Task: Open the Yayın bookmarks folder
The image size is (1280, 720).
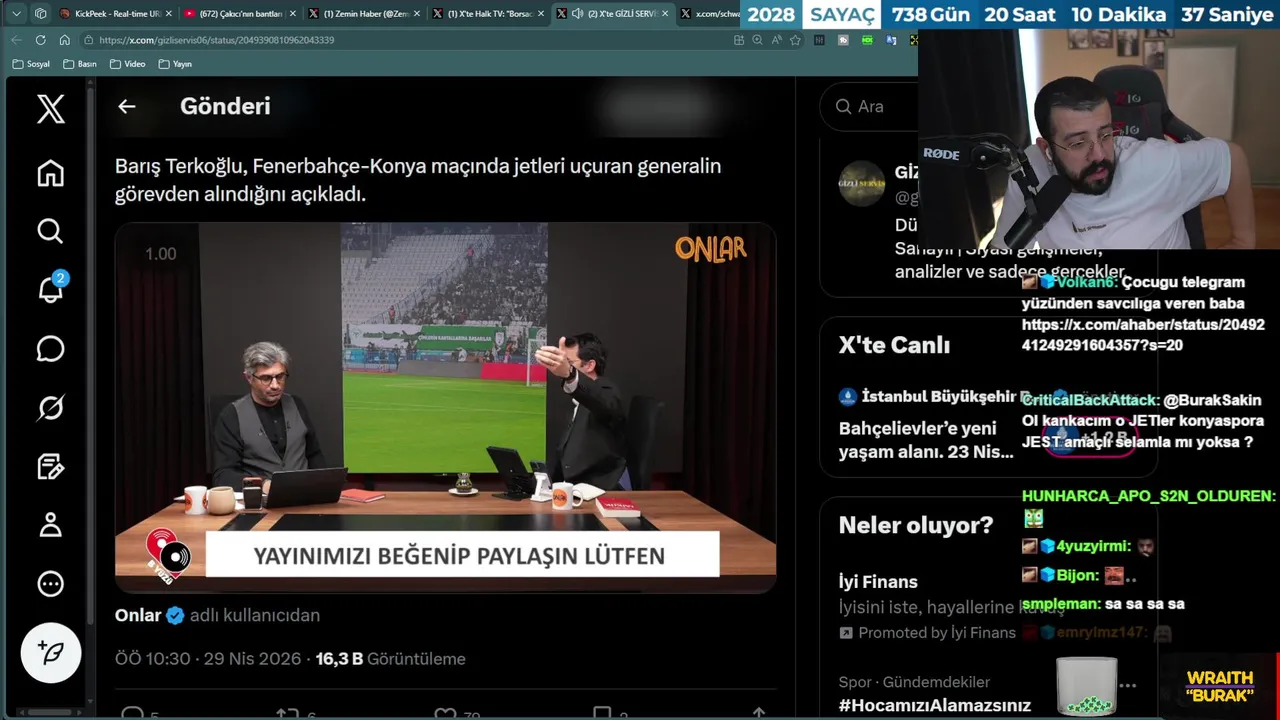Action: [175, 64]
